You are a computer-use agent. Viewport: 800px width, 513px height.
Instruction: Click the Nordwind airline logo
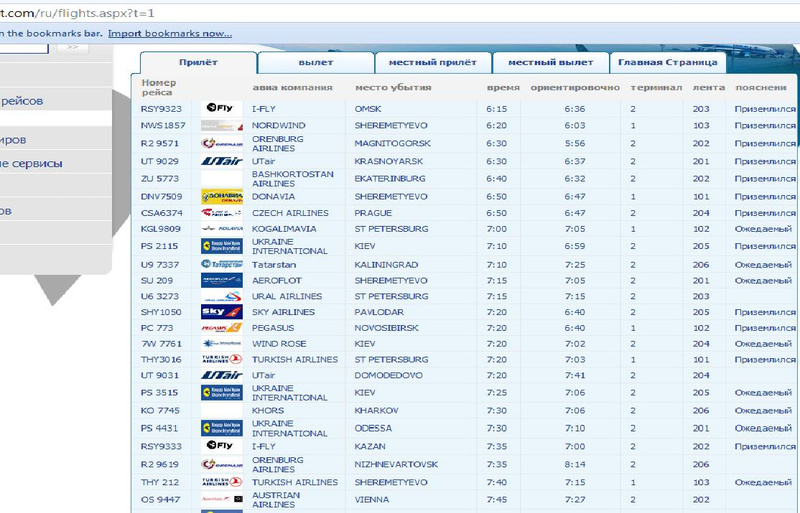tap(221, 126)
